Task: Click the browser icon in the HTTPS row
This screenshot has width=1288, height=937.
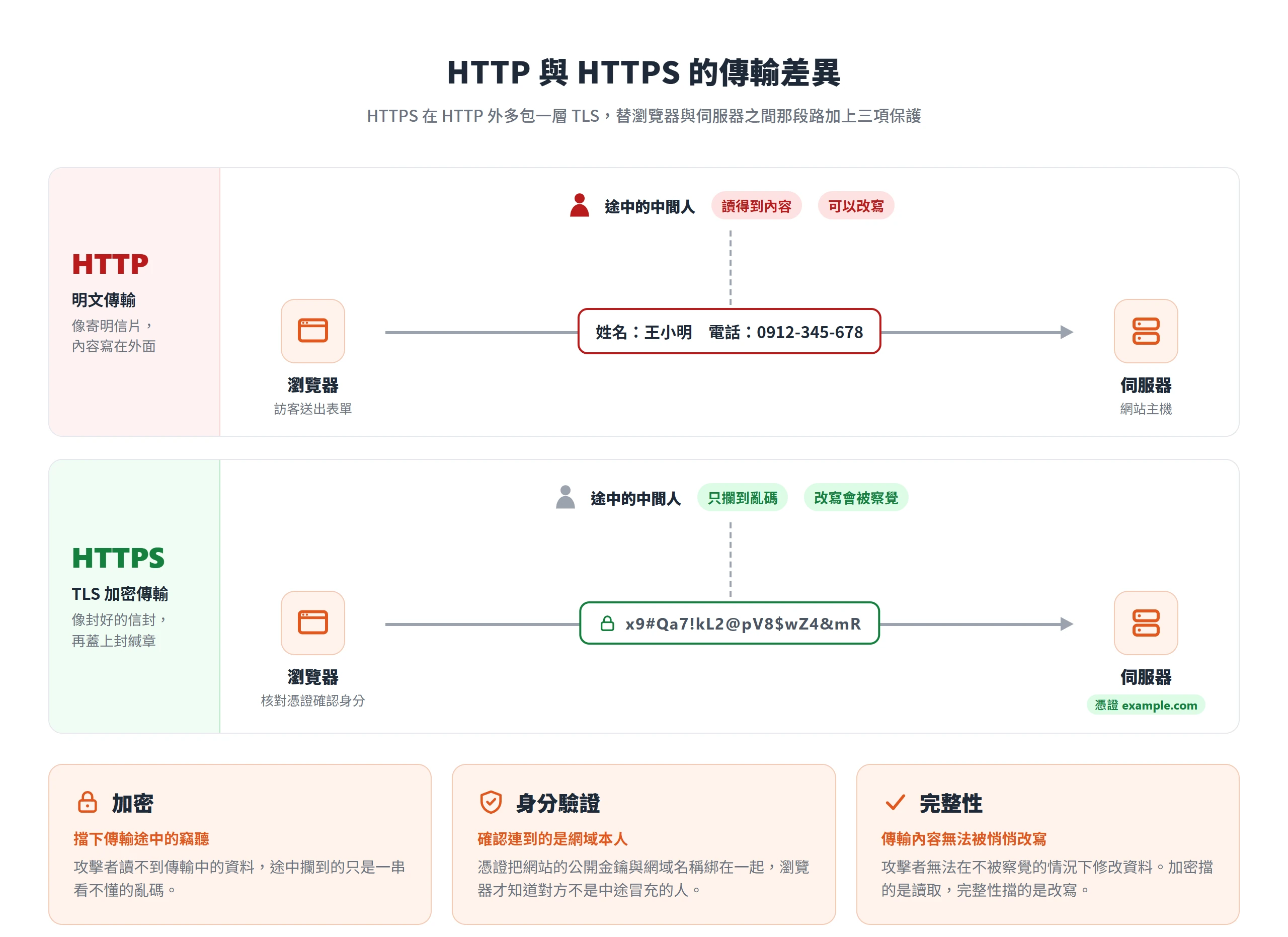Action: [x=313, y=623]
